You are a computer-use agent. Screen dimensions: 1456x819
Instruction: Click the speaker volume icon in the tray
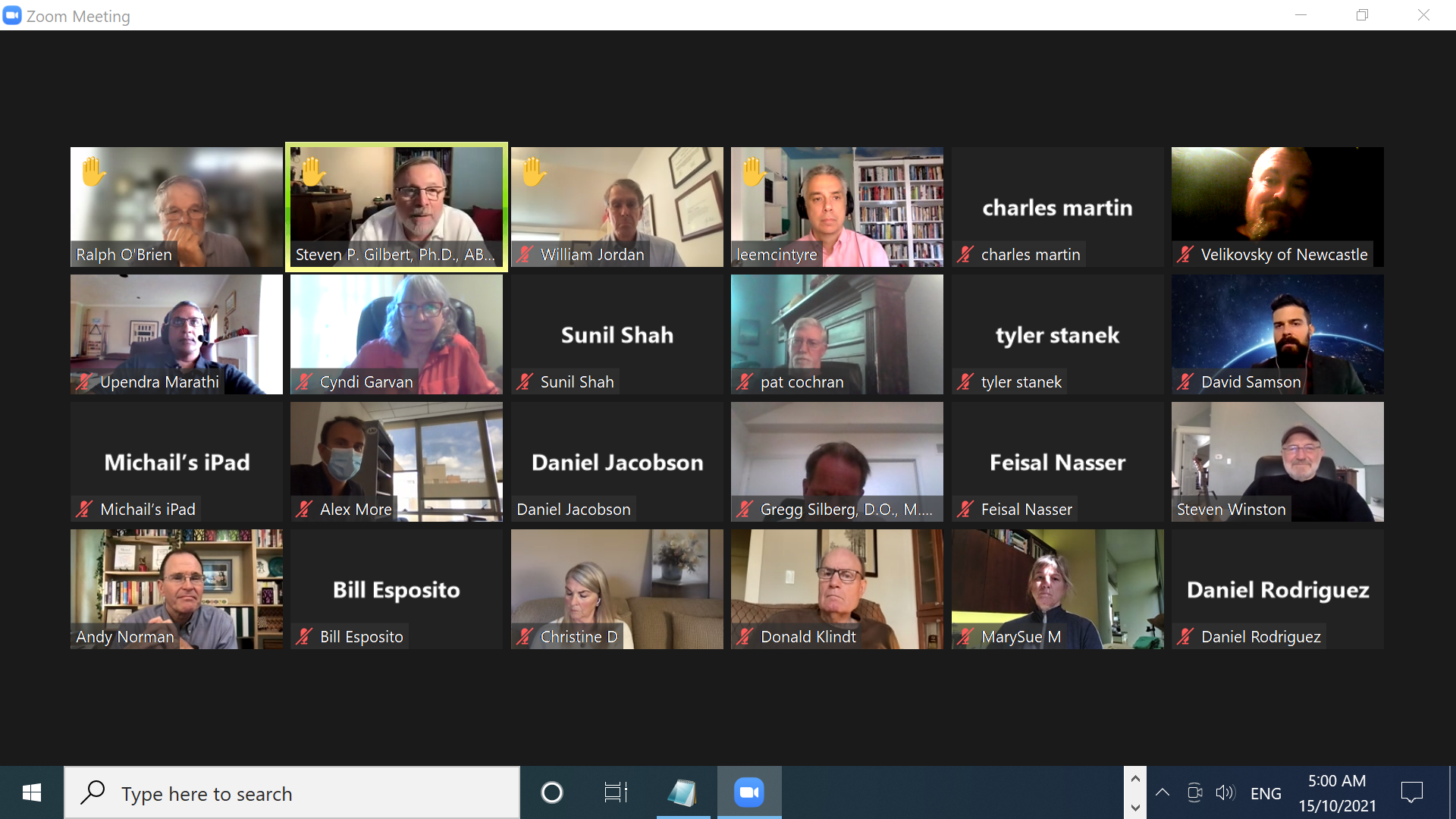[x=1225, y=793]
